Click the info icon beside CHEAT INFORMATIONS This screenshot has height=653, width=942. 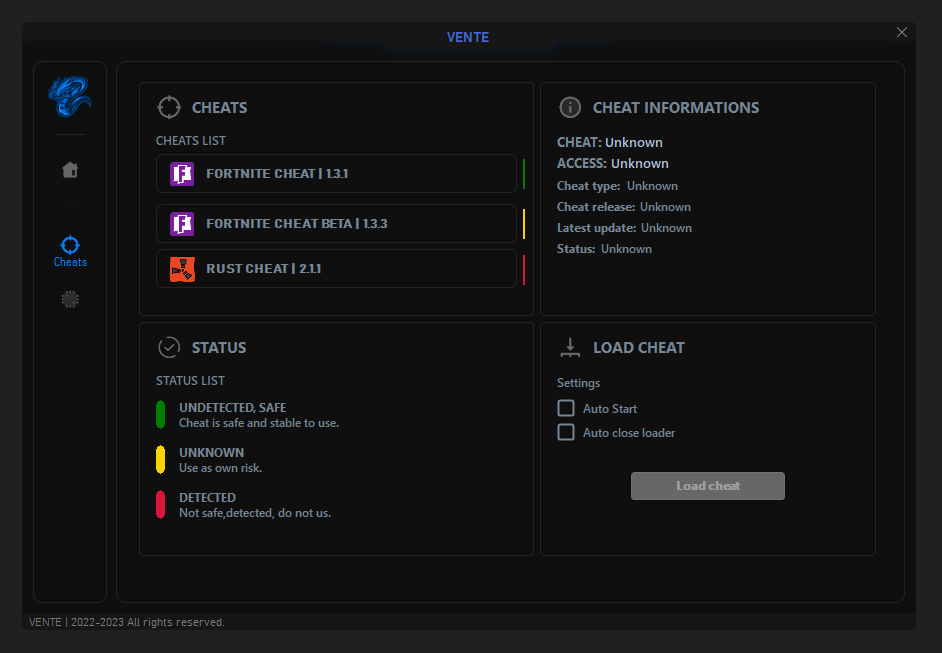570,108
